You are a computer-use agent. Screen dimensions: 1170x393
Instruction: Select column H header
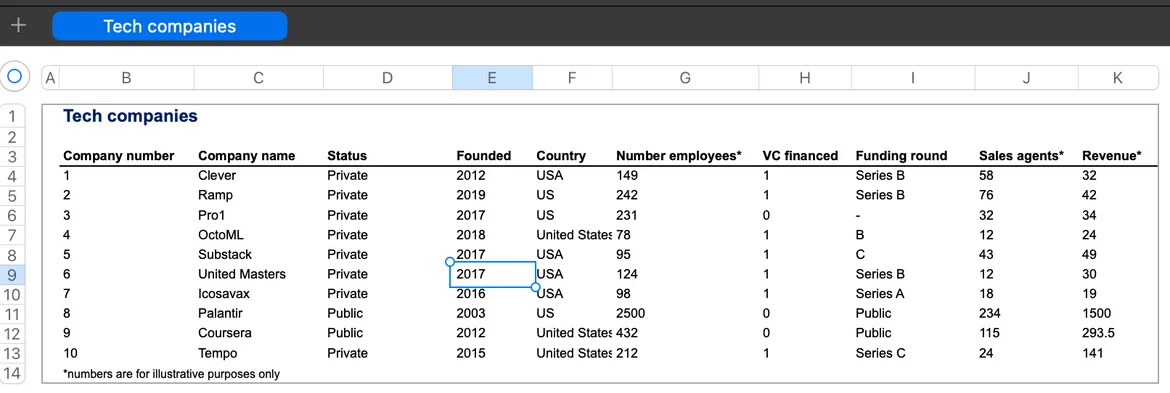coord(804,78)
